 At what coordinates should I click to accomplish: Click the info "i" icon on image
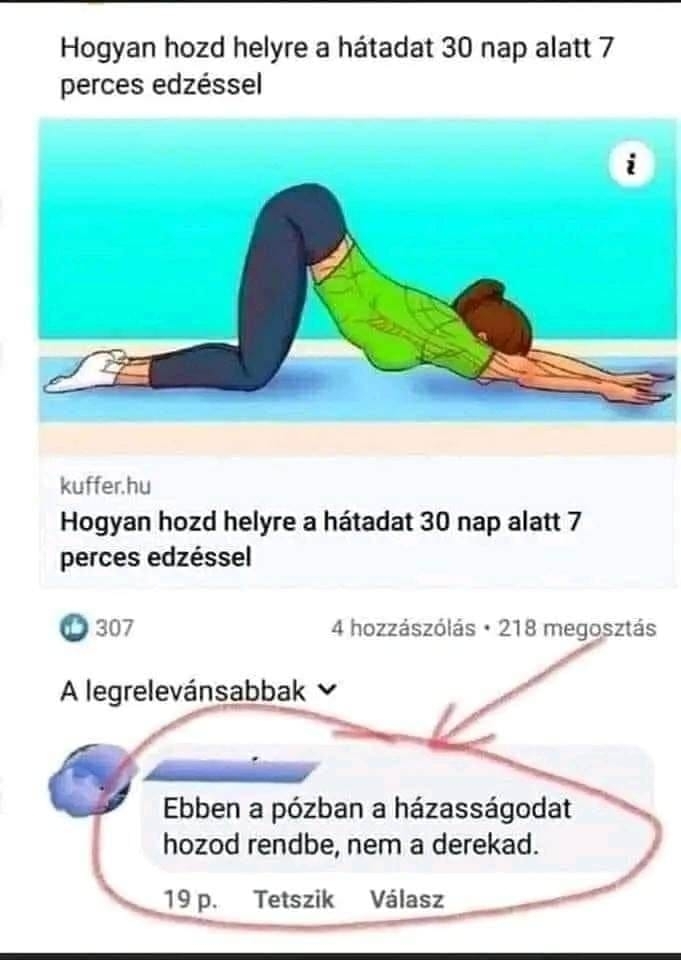click(631, 164)
